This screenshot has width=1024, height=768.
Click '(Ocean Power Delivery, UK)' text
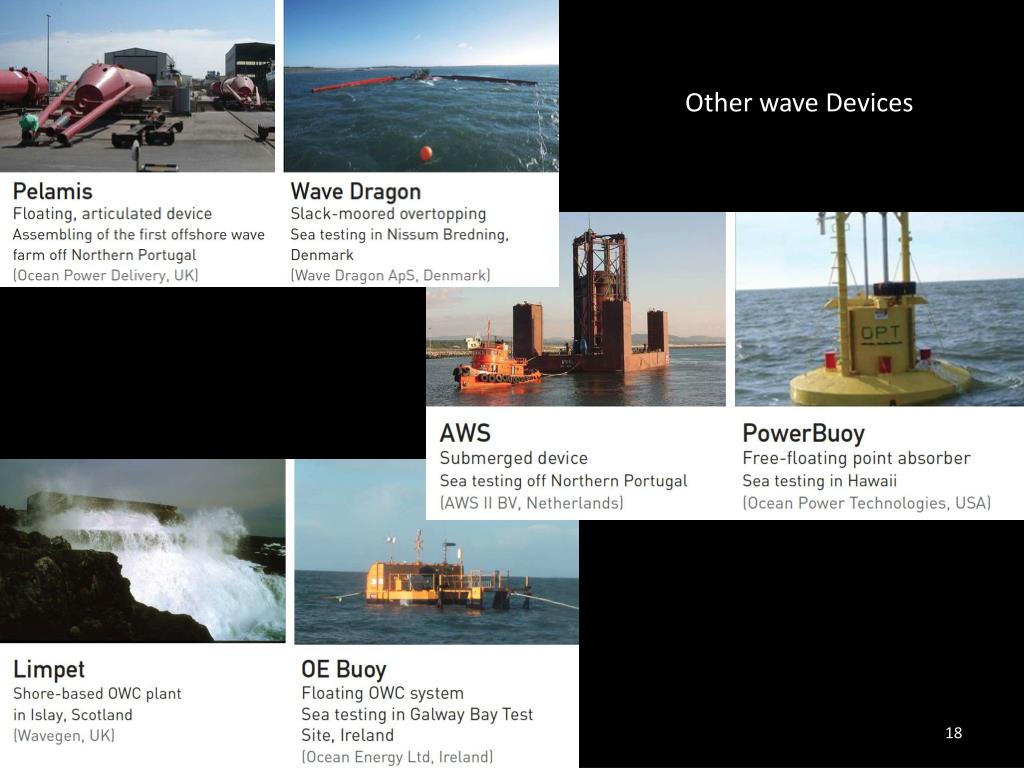click(106, 276)
